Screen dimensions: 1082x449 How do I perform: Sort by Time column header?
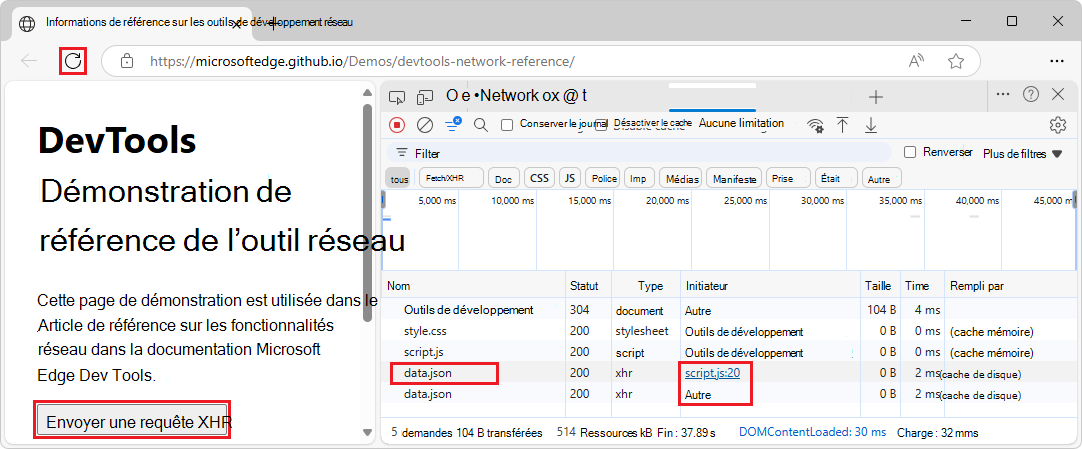(922, 286)
